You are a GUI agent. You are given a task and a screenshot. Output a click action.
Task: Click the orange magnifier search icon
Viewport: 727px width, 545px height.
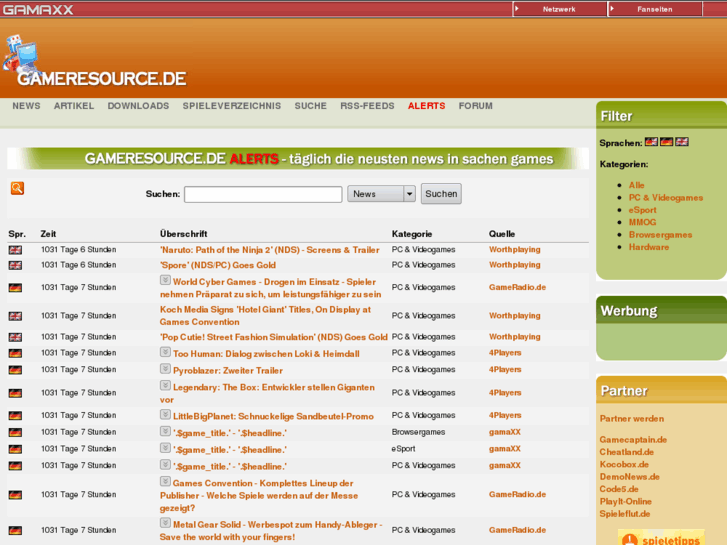point(17,188)
